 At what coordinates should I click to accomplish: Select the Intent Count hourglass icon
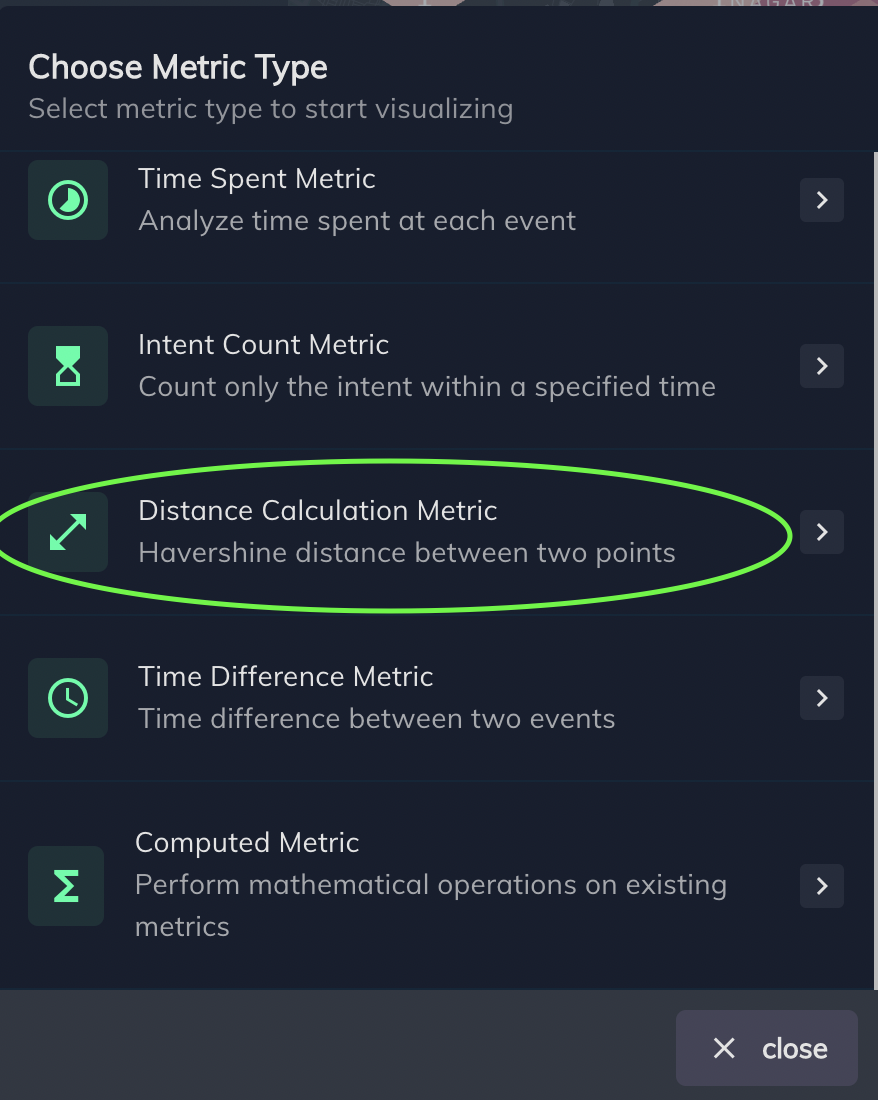coord(68,365)
